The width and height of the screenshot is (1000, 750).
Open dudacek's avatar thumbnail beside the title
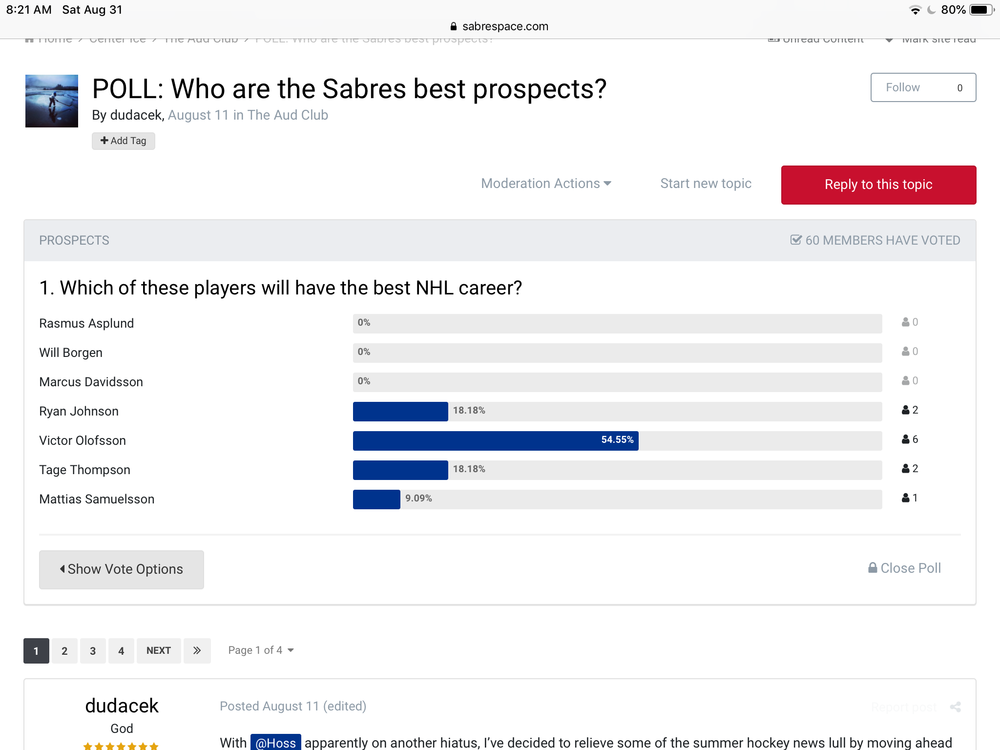coord(52,101)
